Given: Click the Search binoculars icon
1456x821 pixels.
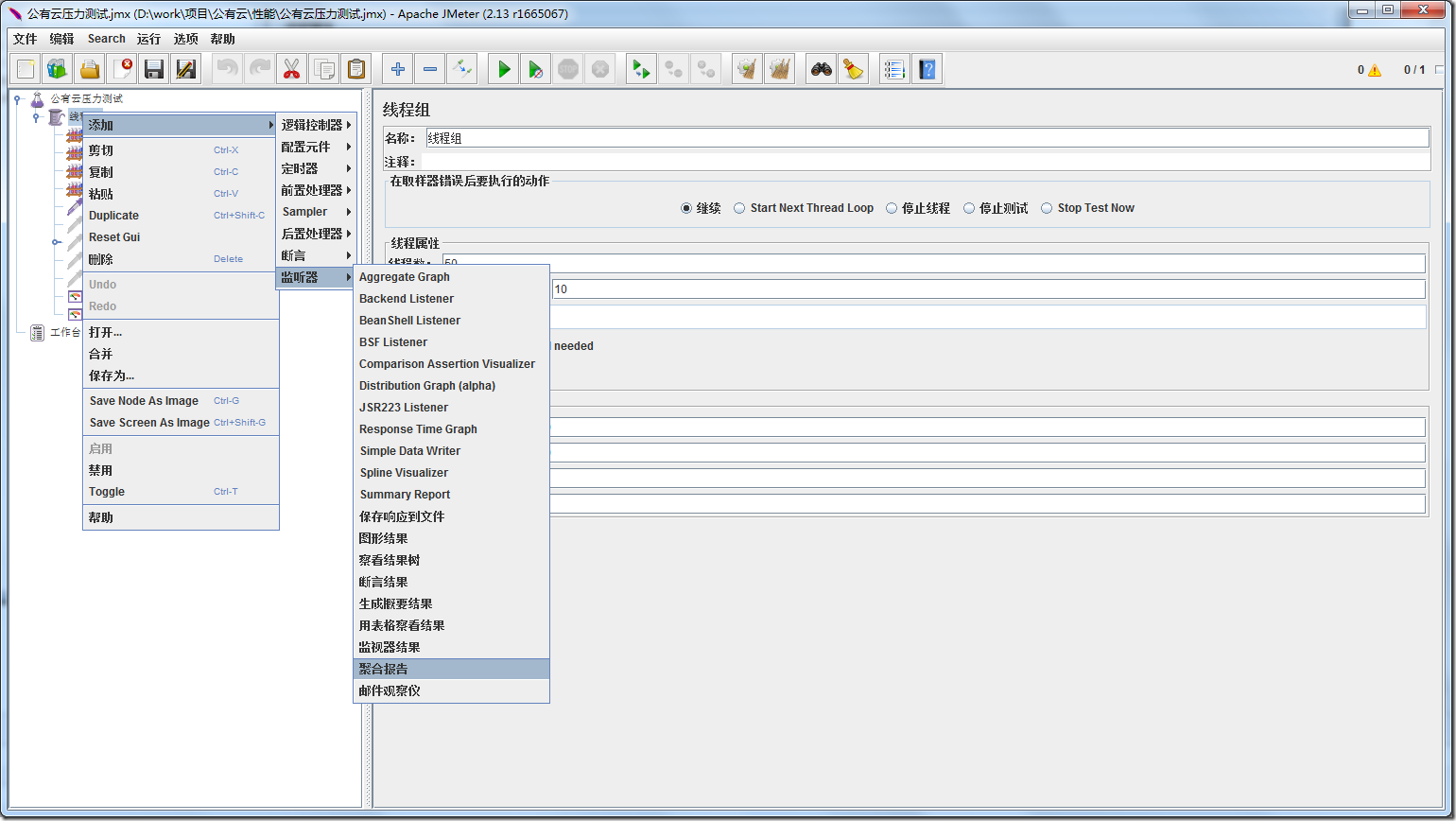Looking at the screenshot, I should point(822,69).
